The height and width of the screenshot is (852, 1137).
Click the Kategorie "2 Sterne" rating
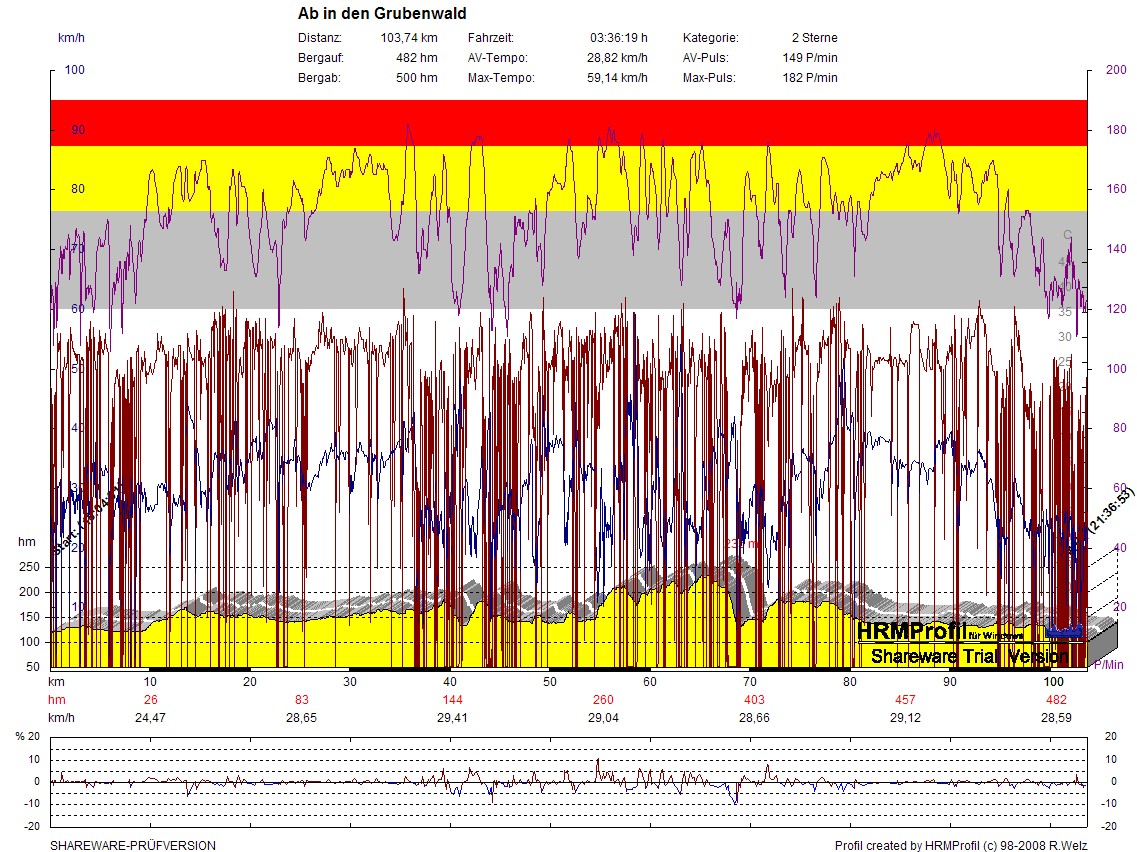coord(814,38)
